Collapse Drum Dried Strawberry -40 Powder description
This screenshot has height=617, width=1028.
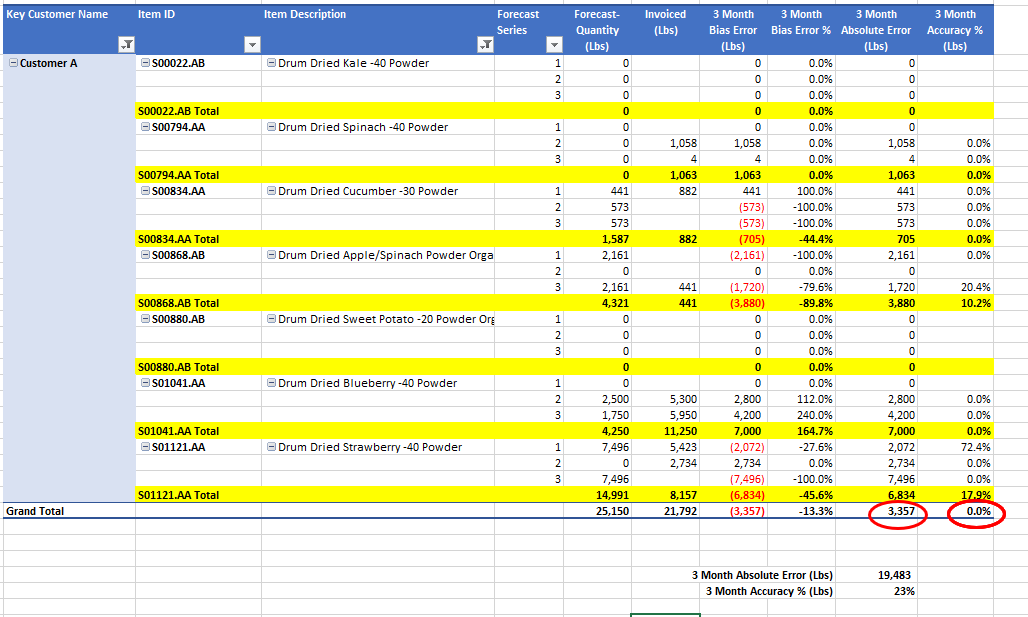[271, 447]
